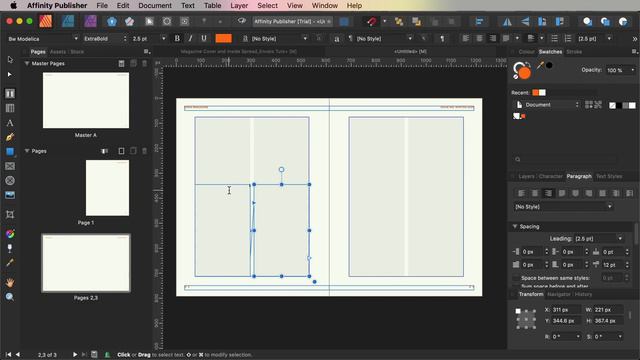Enable Space between same styles checkbox
The width and height of the screenshot is (640, 360).
(x=516, y=278)
